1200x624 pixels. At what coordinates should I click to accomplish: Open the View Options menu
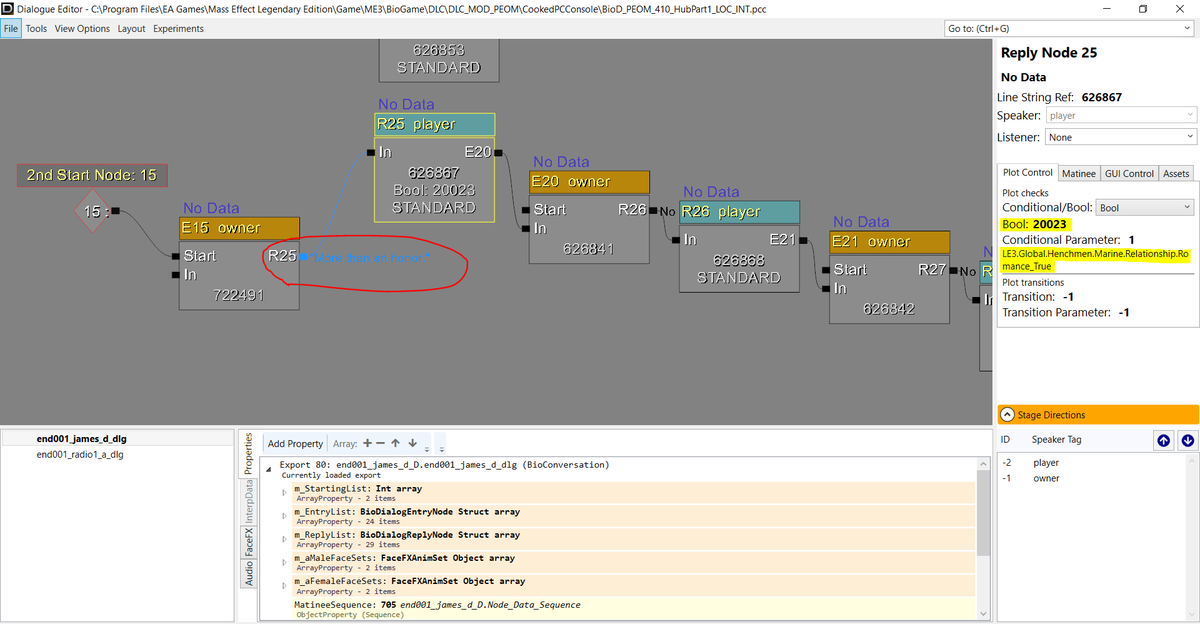pos(82,29)
